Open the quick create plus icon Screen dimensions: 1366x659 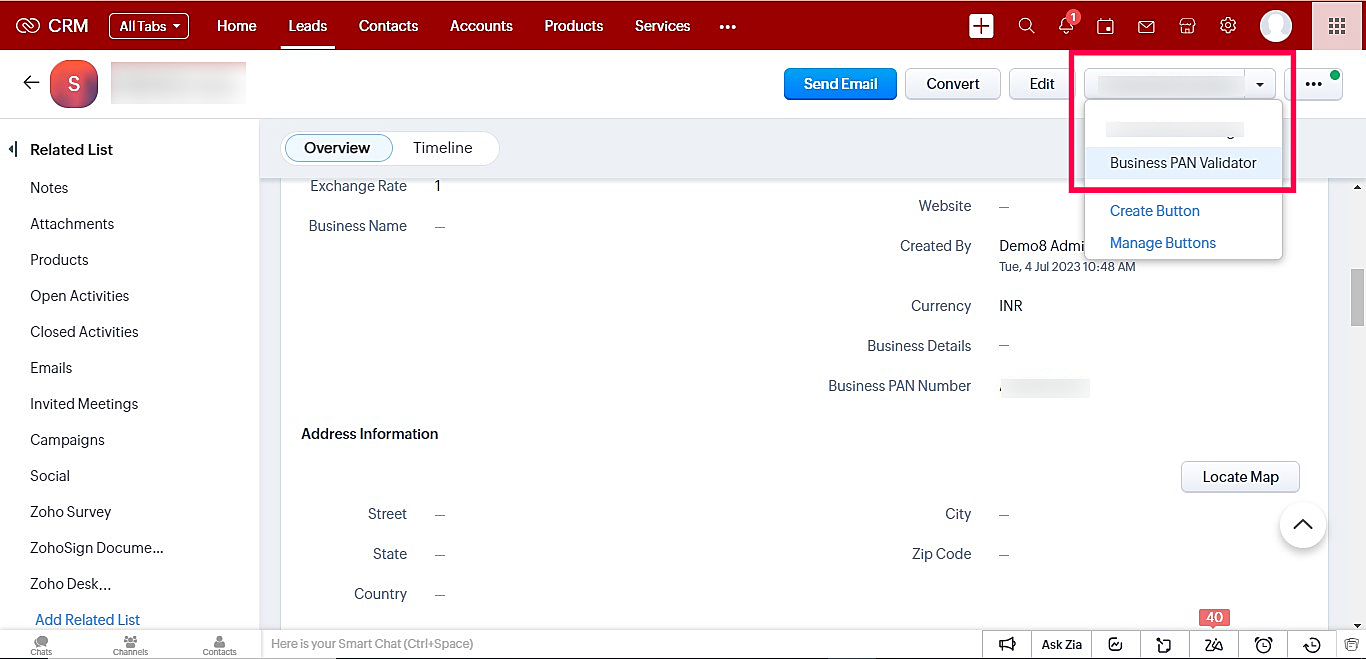(x=981, y=26)
